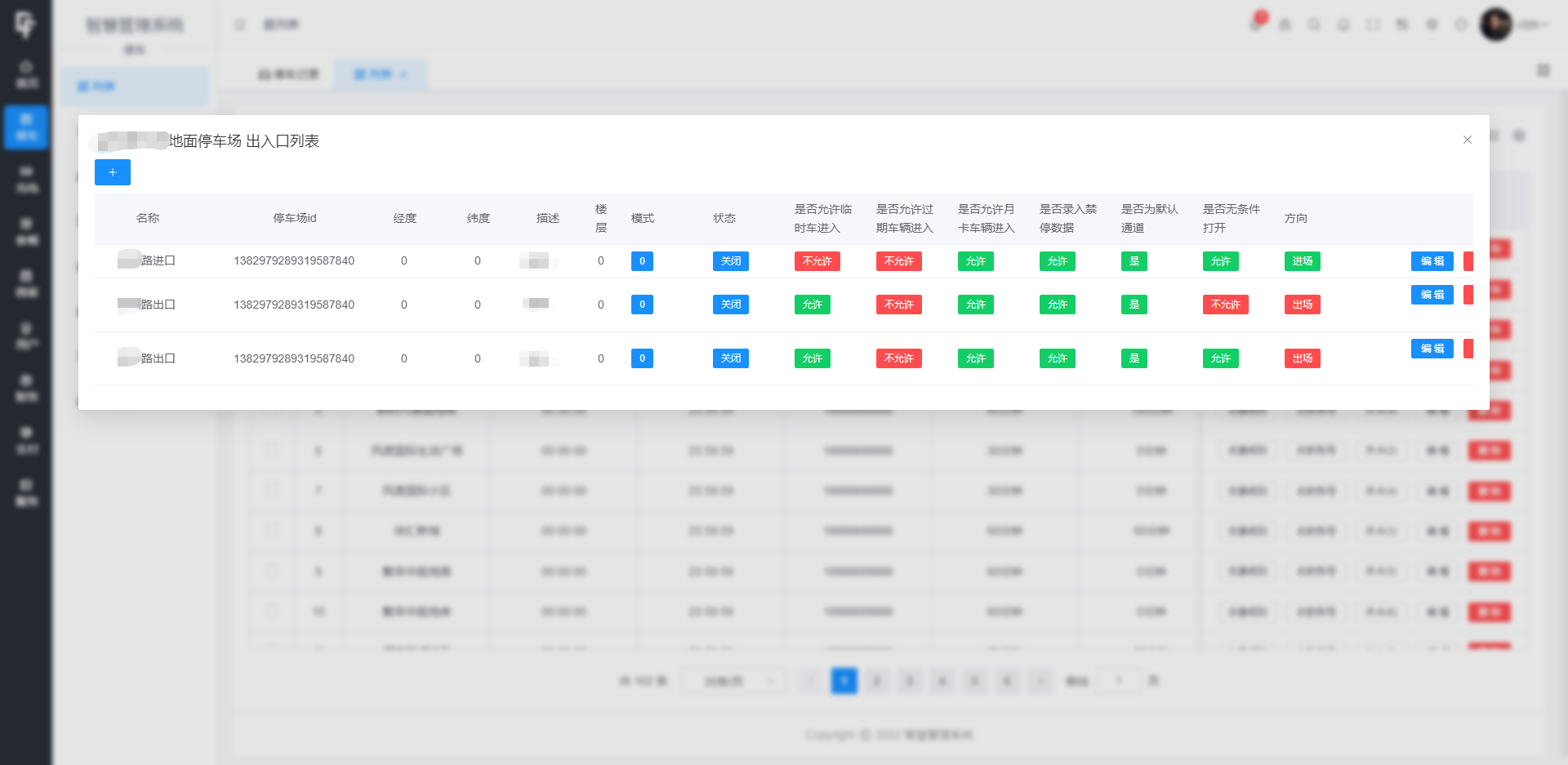The width and height of the screenshot is (1568, 765).
Task: Click 编辑 in the middle table row
Action: [1432, 295]
